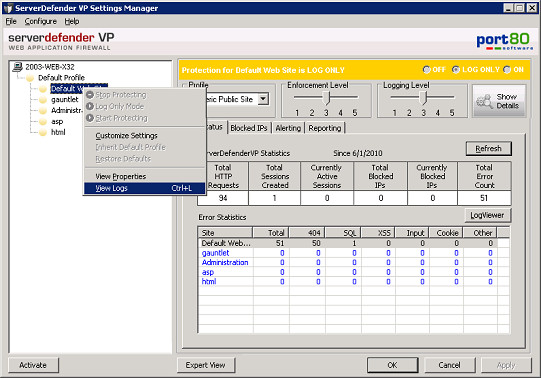This screenshot has width=541, height=378.
Task: Choose View Logs from context menu
Action: 145,188
